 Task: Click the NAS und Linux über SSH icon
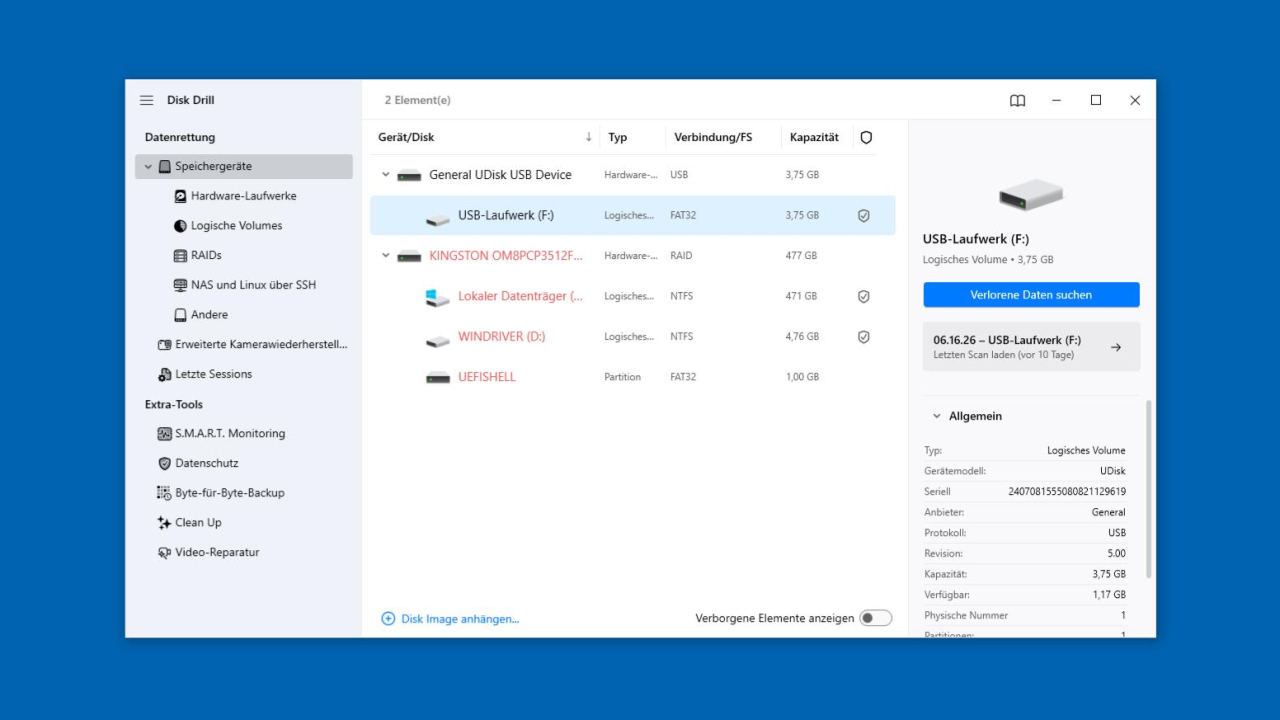point(180,285)
